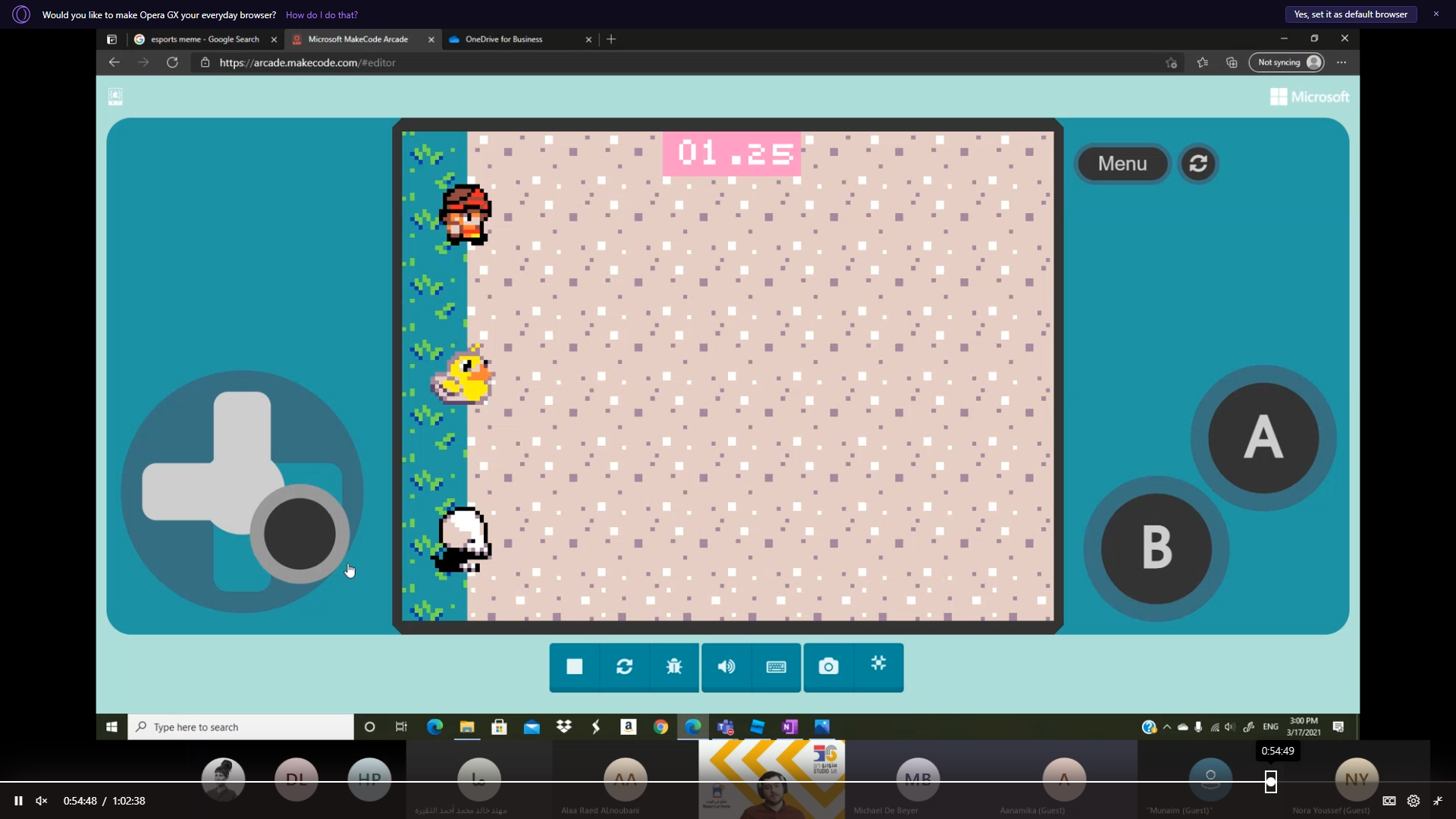Image resolution: width=1456 pixels, height=819 pixels.
Task: Open the simulator Menu button
Action: (1122, 164)
